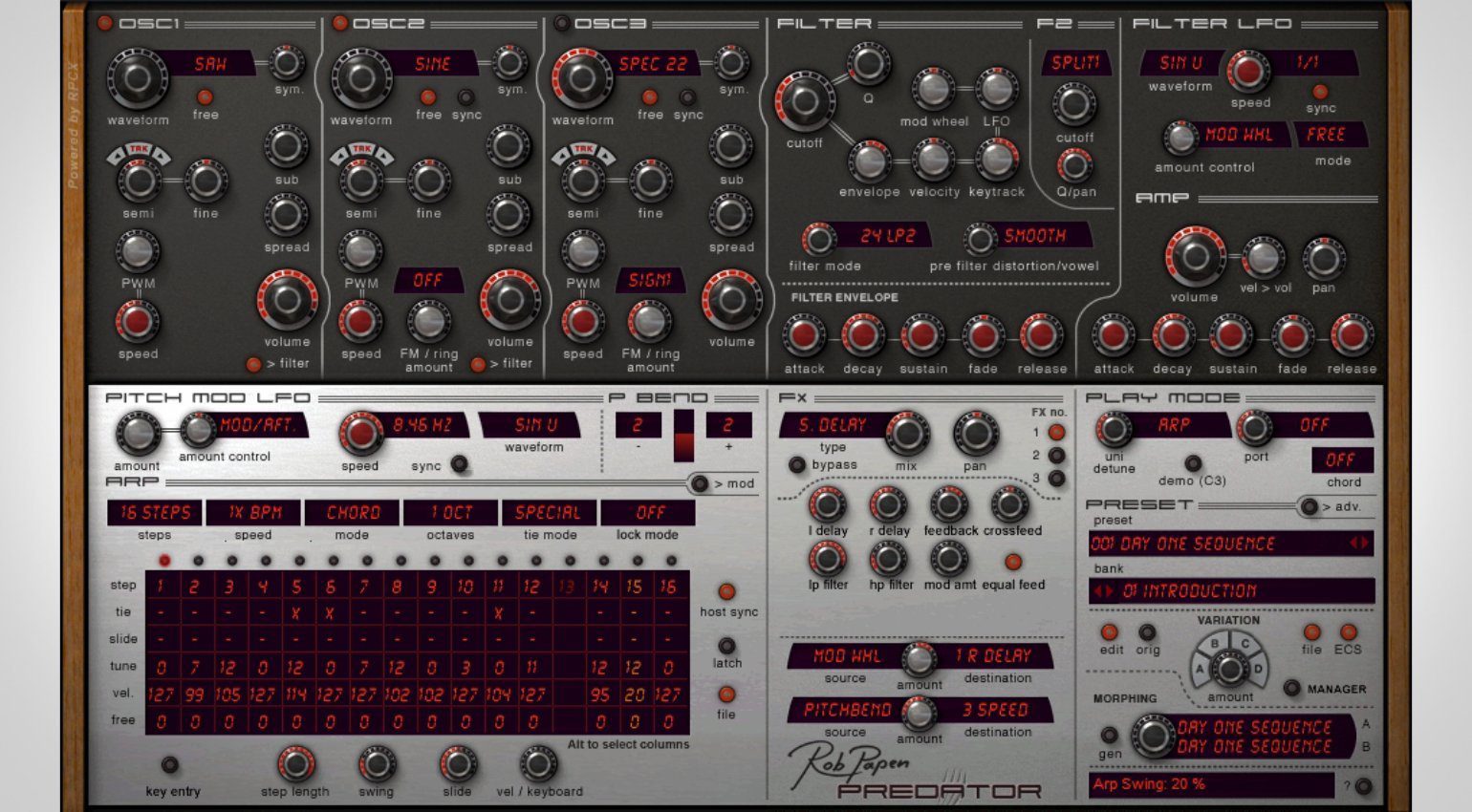Click the filter Q knob
Screen dimensions: 1472x812
pyautogui.click(x=868, y=64)
